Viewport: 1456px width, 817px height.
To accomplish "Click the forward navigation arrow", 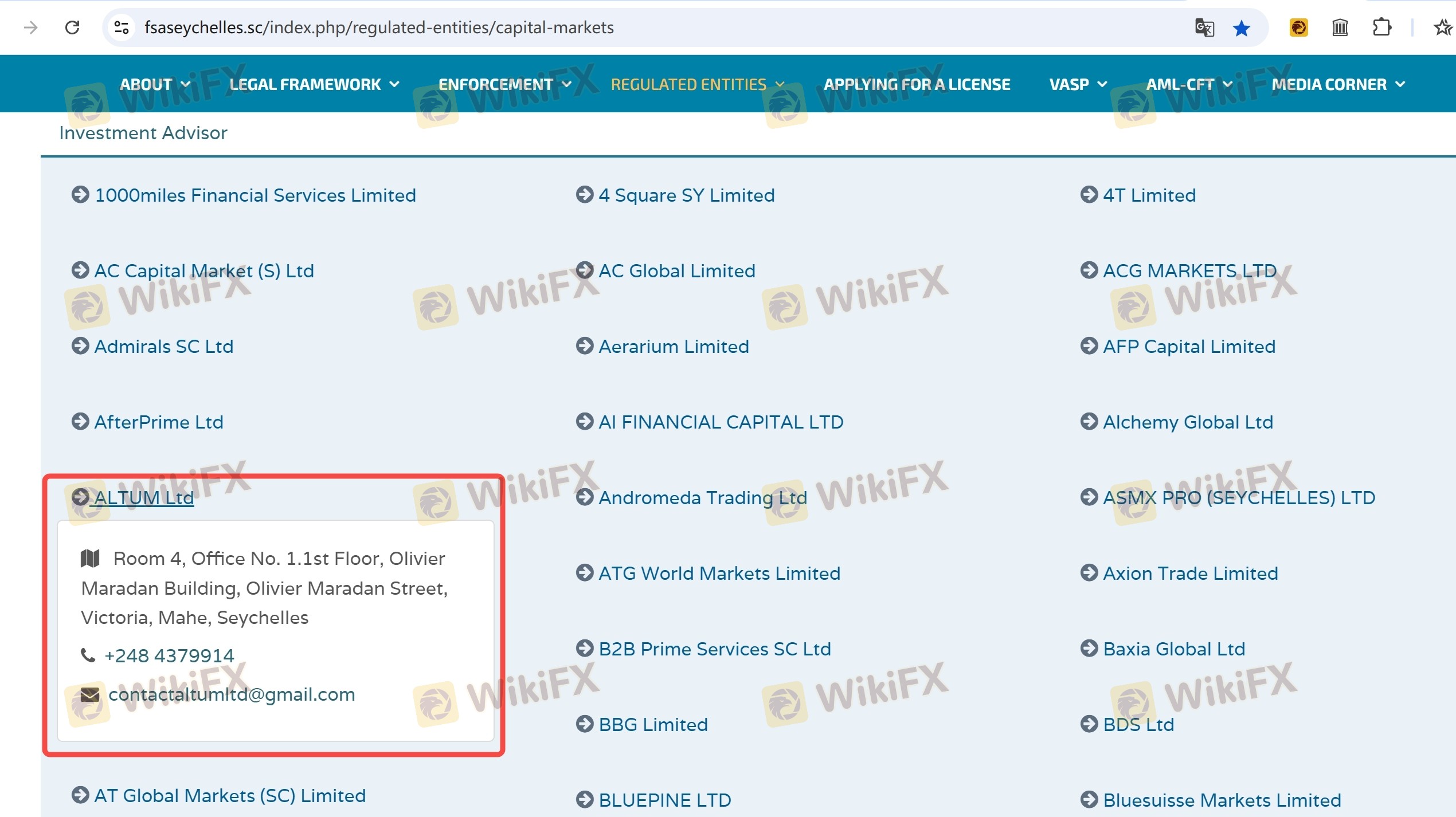I will [31, 28].
